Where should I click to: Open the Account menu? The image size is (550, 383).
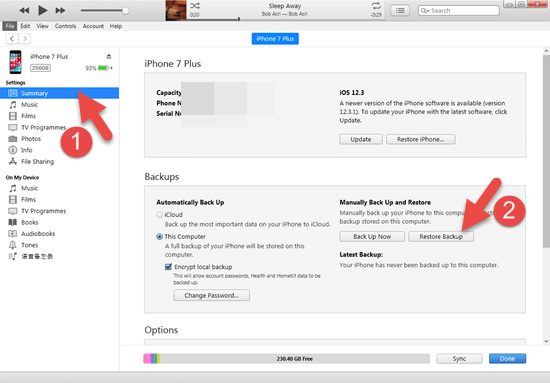pyautogui.click(x=93, y=26)
